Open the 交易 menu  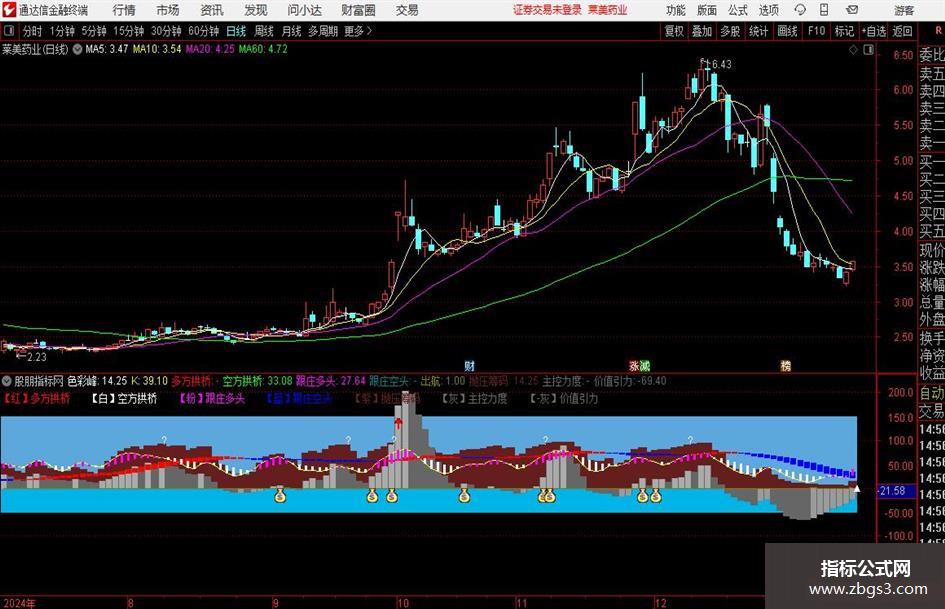(x=407, y=10)
